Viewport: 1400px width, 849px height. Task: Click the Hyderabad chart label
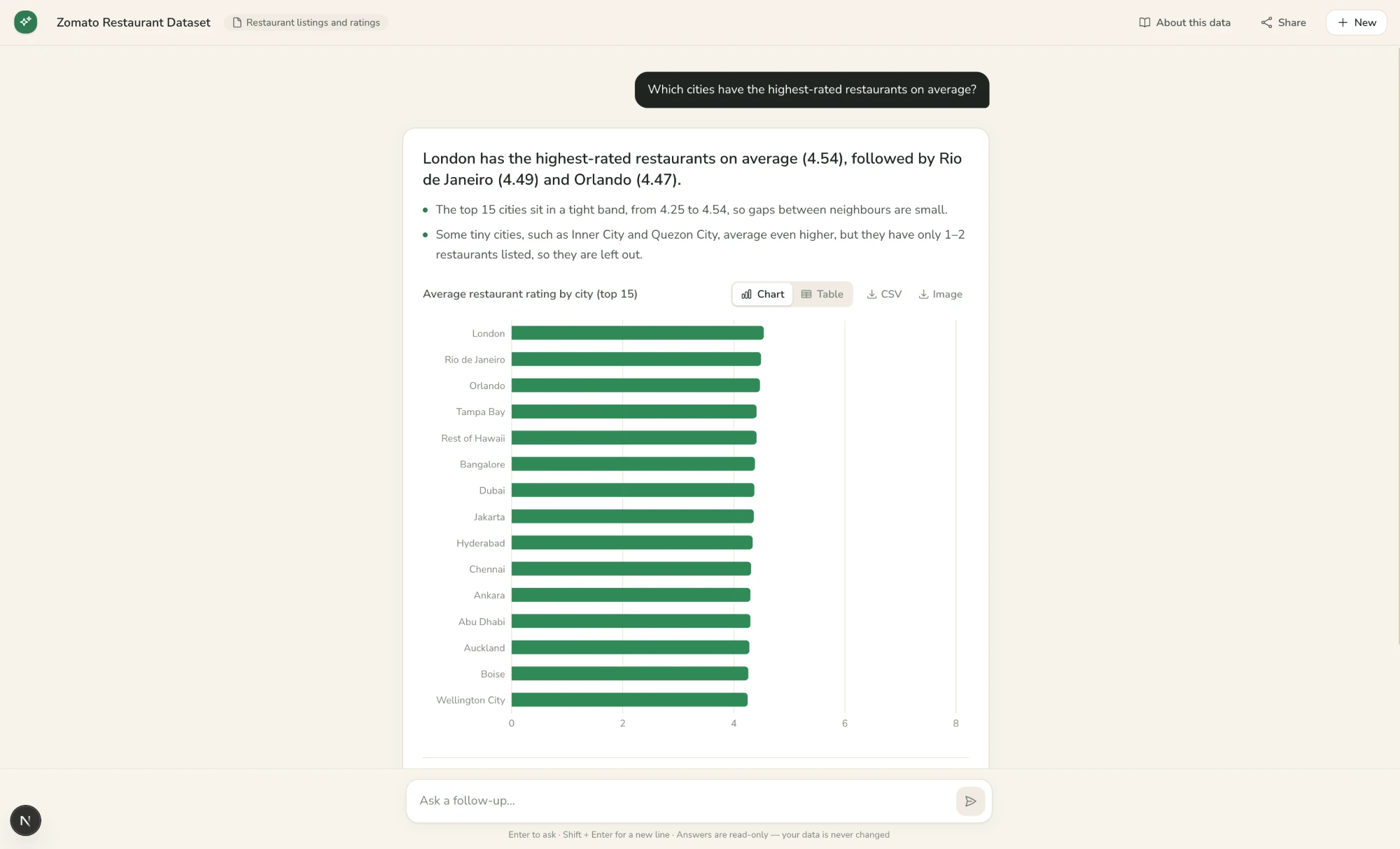(x=480, y=543)
